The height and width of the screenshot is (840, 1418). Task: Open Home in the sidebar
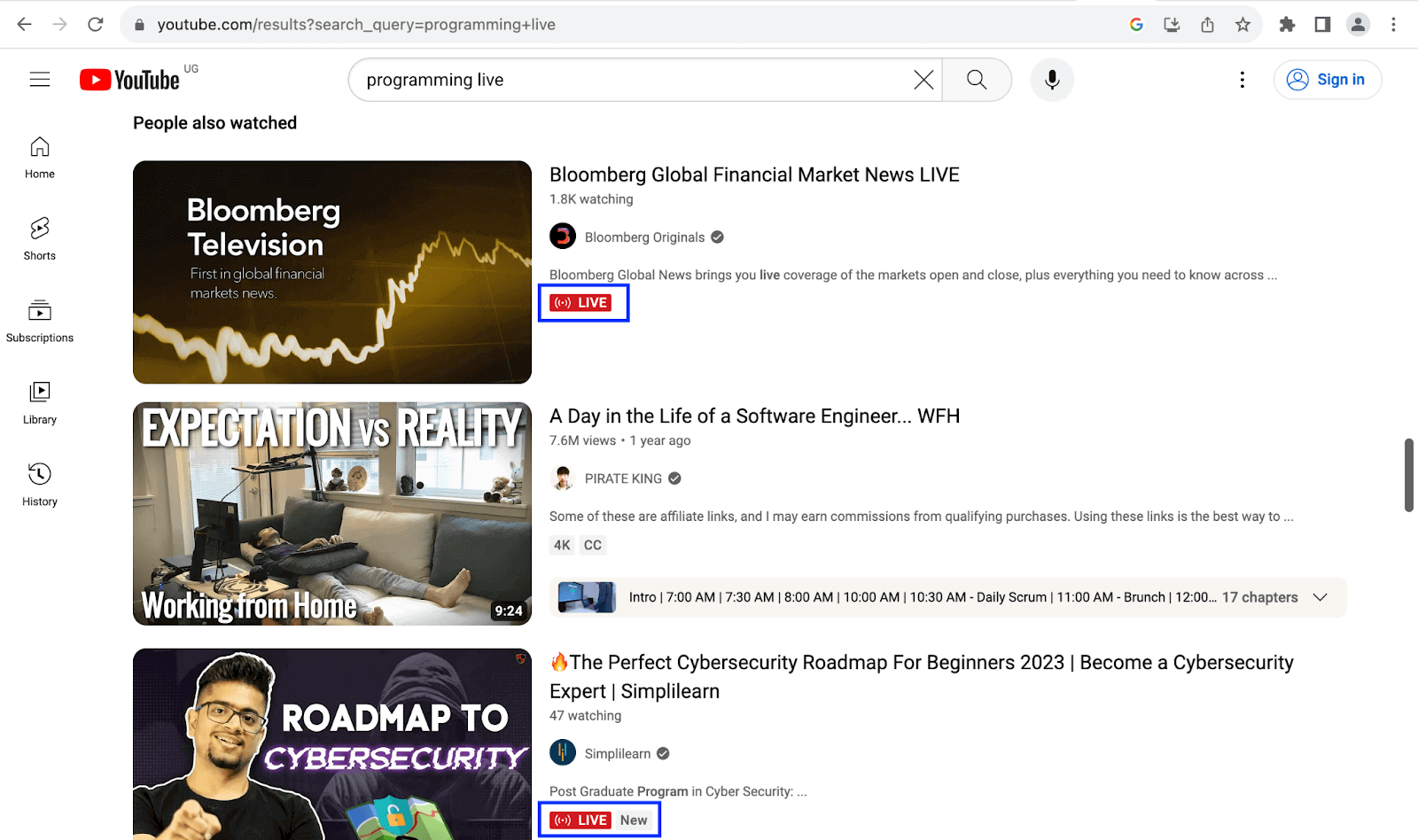point(40,158)
